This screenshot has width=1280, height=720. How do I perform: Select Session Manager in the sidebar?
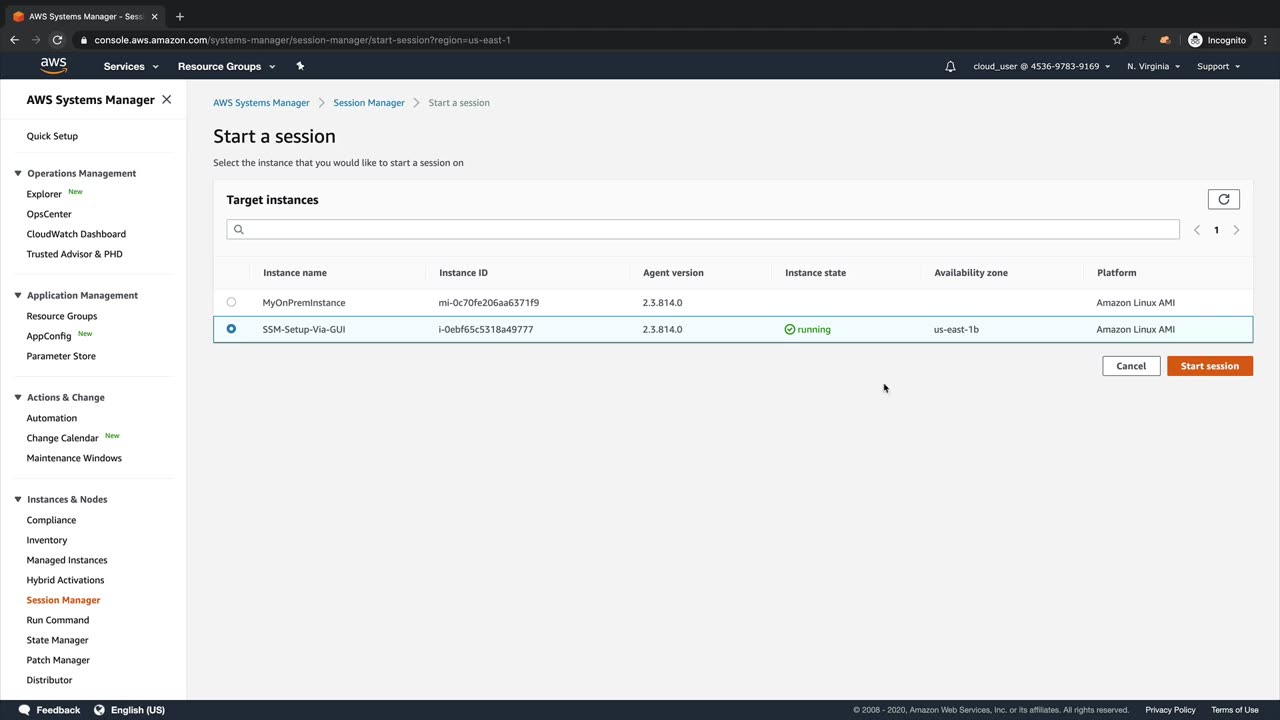(x=63, y=600)
